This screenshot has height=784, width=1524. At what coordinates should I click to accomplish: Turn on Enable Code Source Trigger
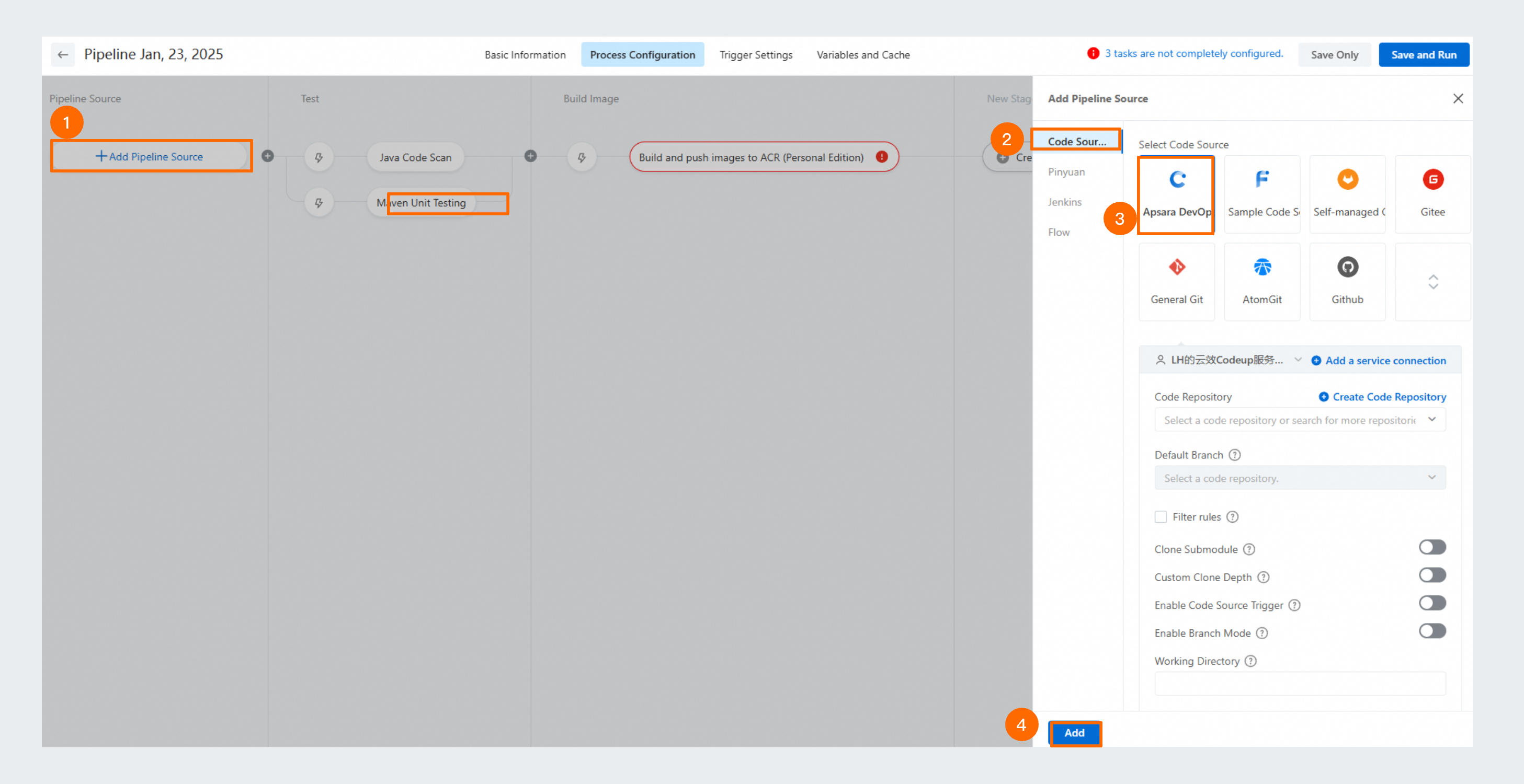[x=1432, y=603]
